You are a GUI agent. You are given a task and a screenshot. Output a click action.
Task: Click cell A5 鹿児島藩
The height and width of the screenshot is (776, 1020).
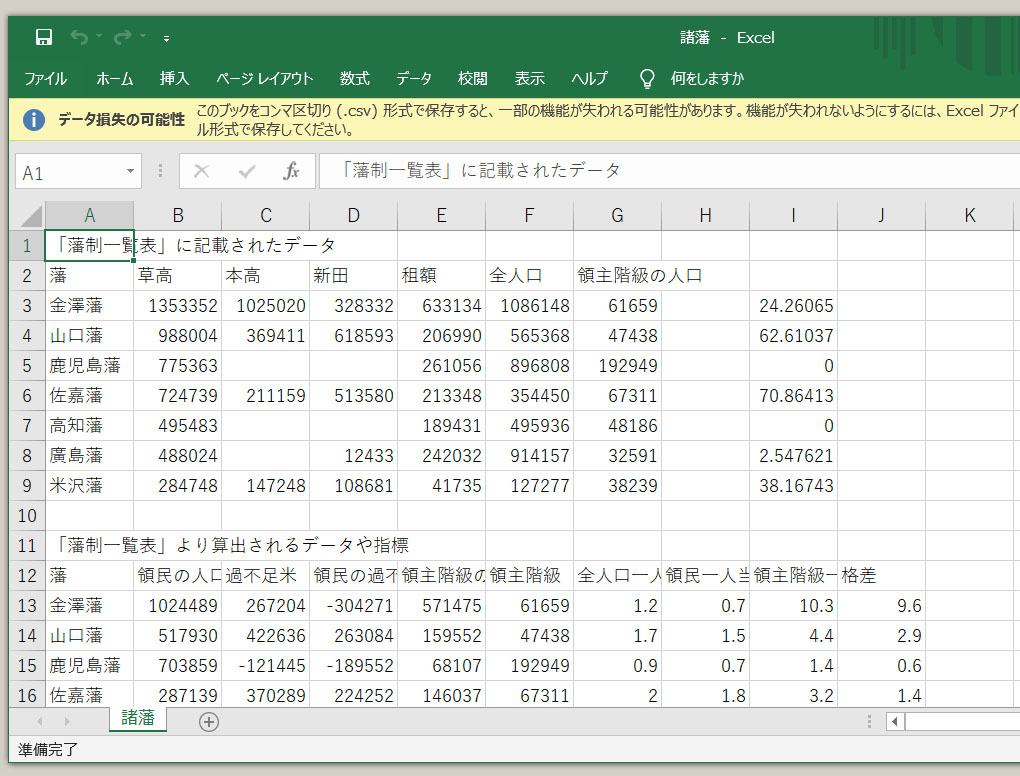click(89, 366)
